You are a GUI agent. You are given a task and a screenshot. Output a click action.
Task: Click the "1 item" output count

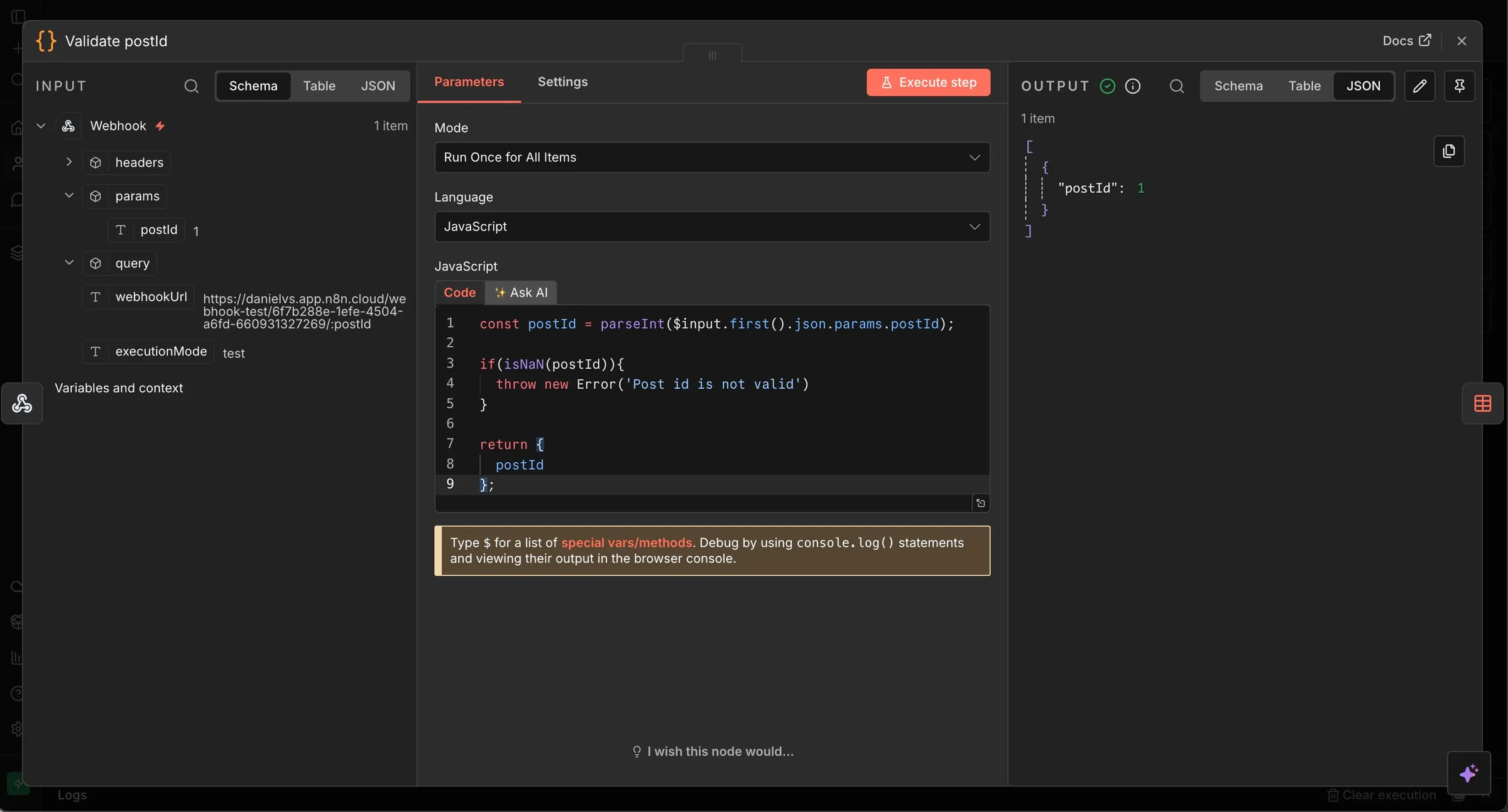pyautogui.click(x=1037, y=119)
